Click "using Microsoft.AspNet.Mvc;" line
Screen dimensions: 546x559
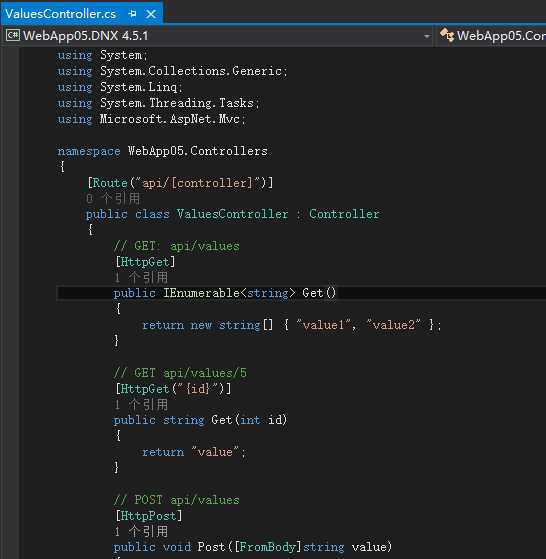point(151,119)
